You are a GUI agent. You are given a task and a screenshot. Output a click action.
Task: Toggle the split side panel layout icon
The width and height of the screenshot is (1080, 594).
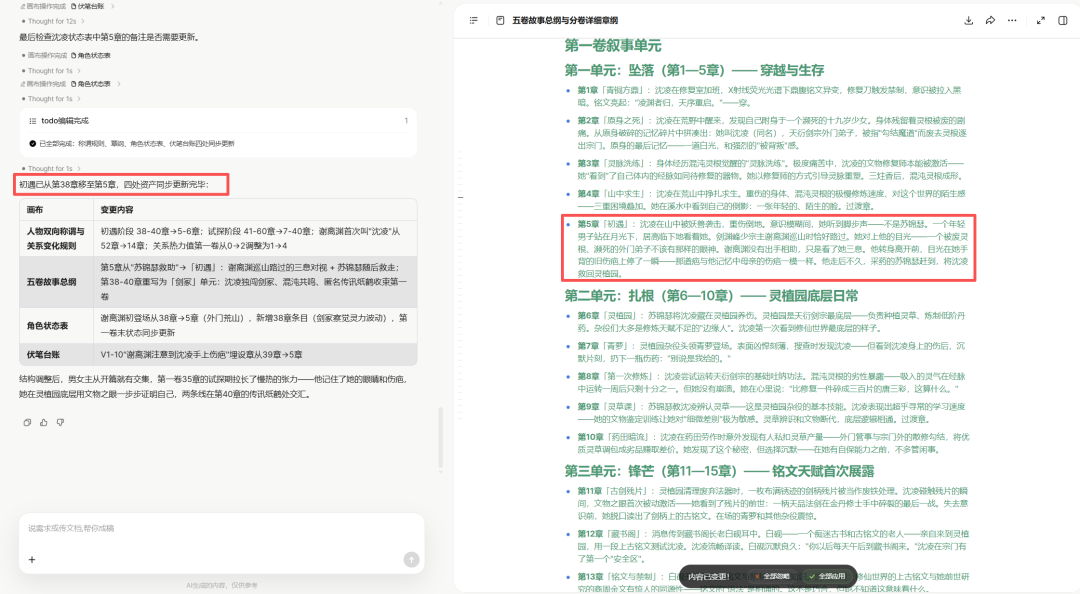(1063, 21)
